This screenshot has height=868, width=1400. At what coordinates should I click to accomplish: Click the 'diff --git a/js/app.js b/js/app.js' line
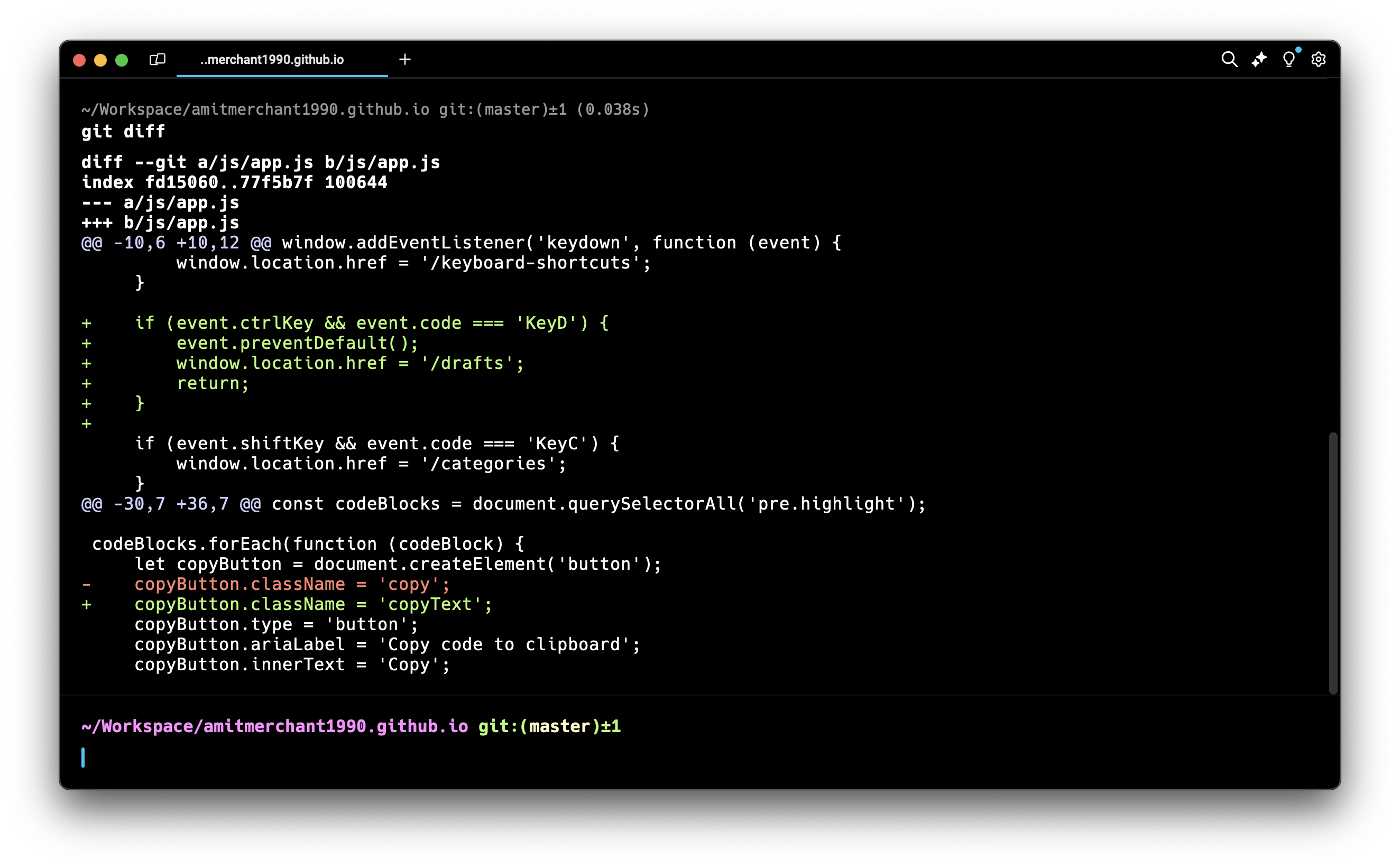pos(261,162)
